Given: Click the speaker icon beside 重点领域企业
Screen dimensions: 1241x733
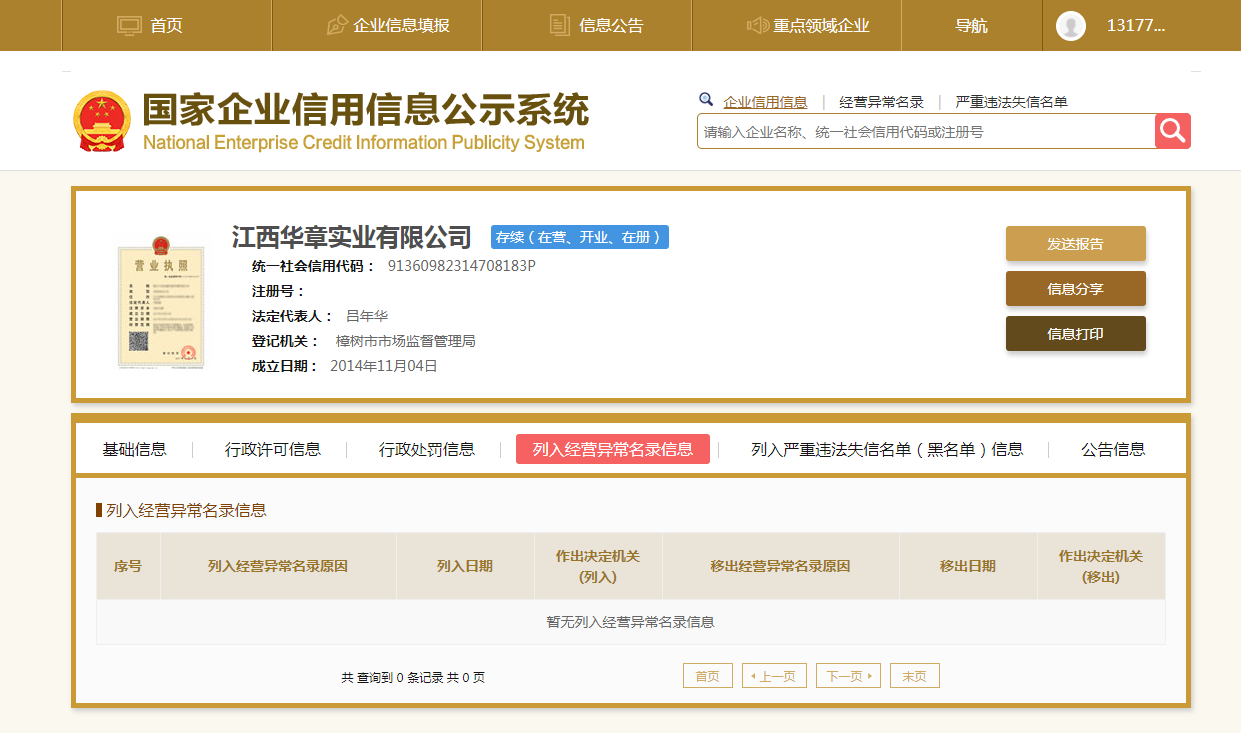Looking at the screenshot, I should [x=758, y=25].
